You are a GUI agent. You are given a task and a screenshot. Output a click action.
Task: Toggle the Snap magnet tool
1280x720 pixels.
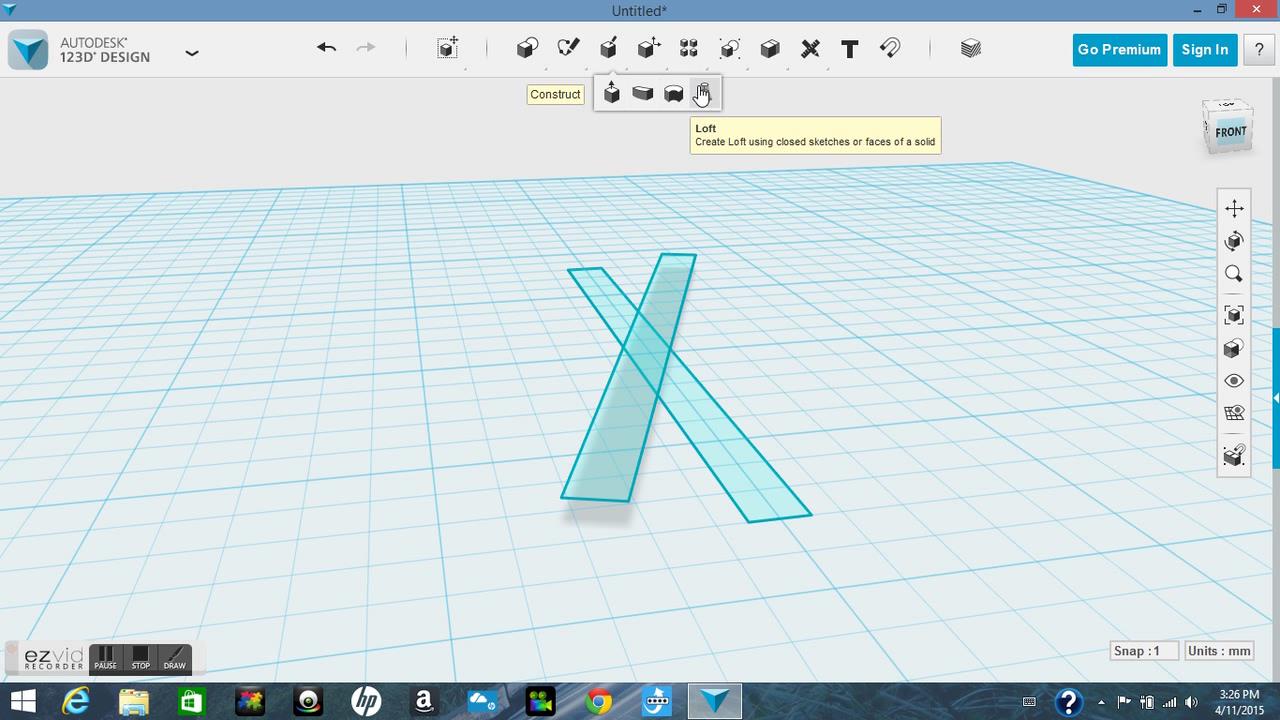click(890, 48)
